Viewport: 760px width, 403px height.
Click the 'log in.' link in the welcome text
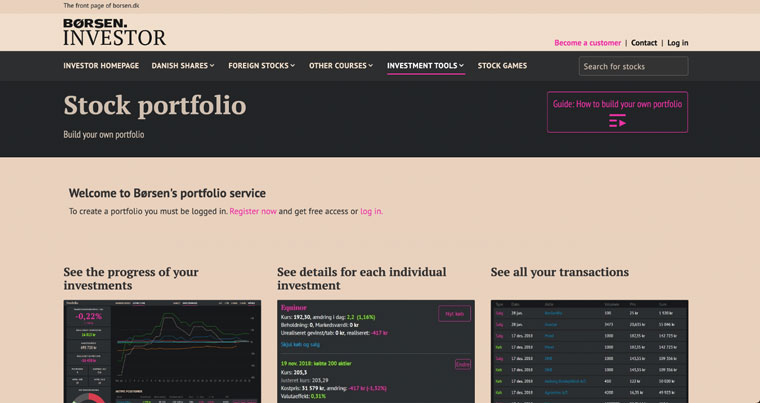pyautogui.click(x=371, y=211)
